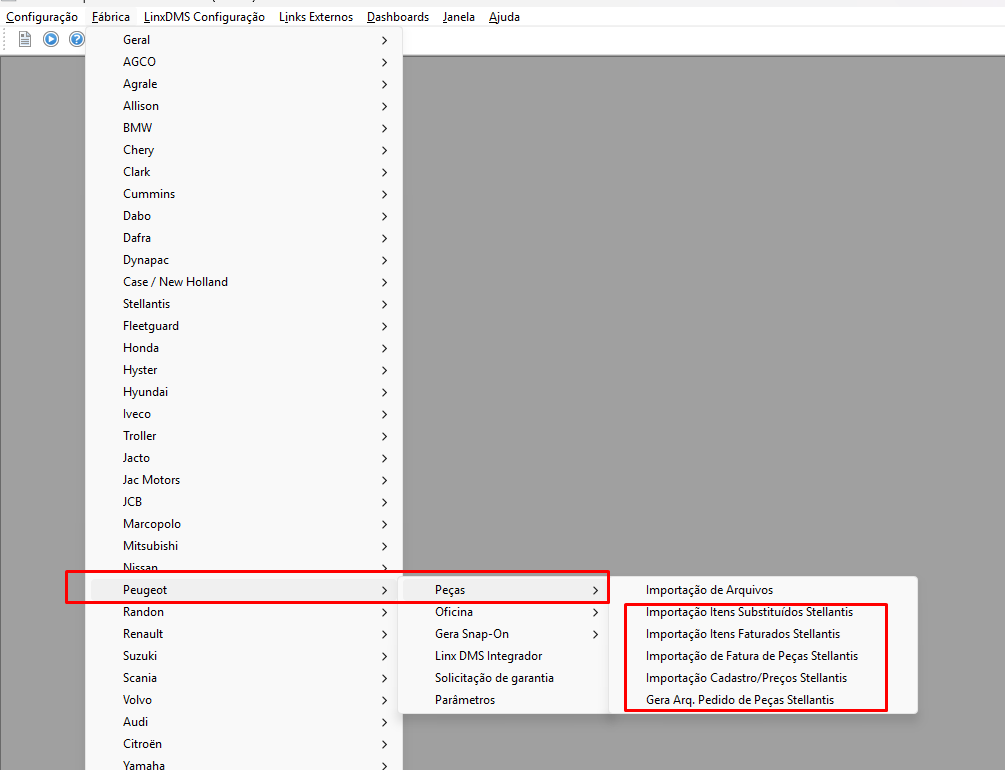The height and width of the screenshot is (770, 1005).
Task: Expand the Troller submenu
Action: coord(244,436)
